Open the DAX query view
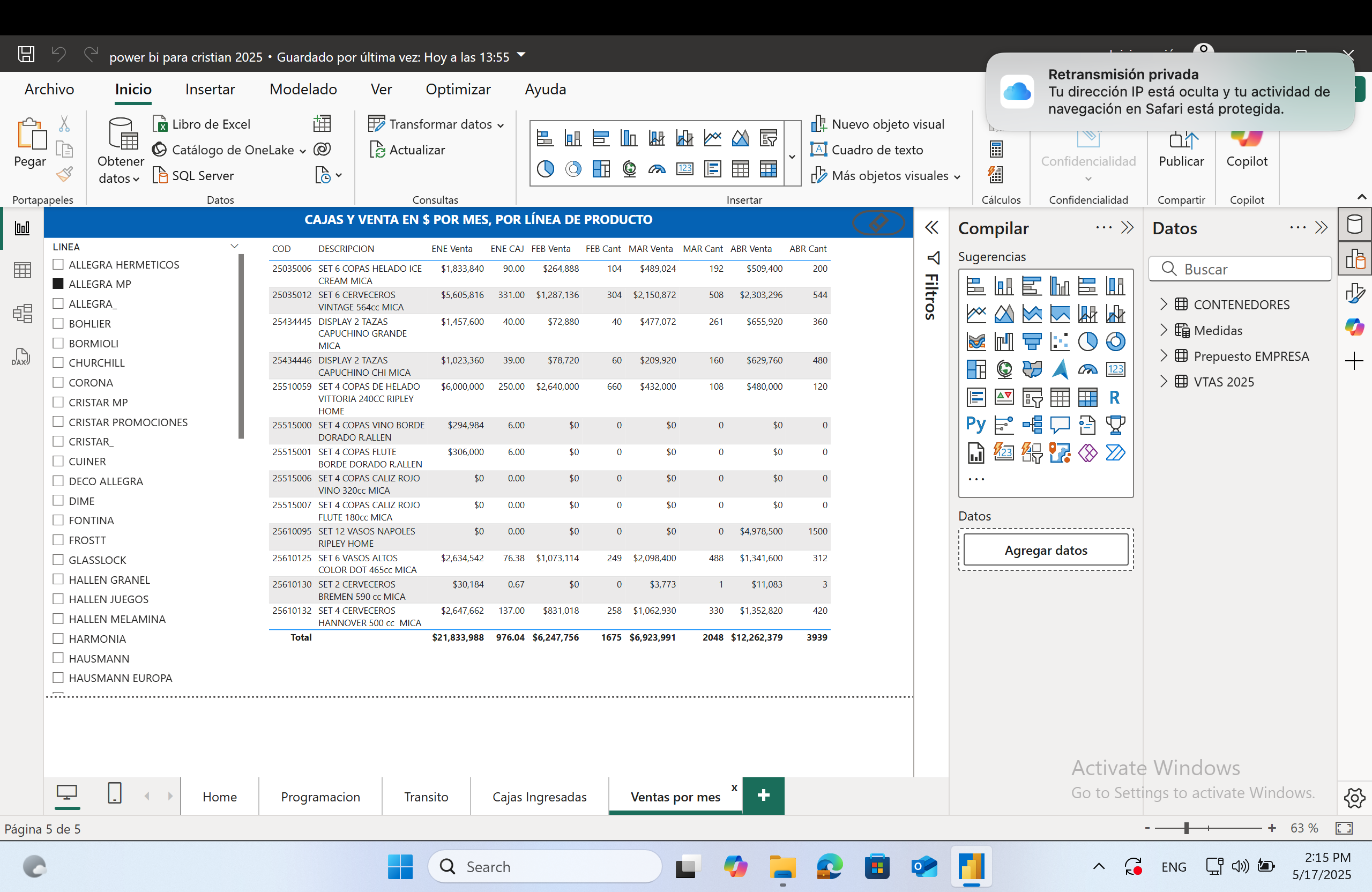This screenshot has width=1372, height=892. [x=21, y=356]
